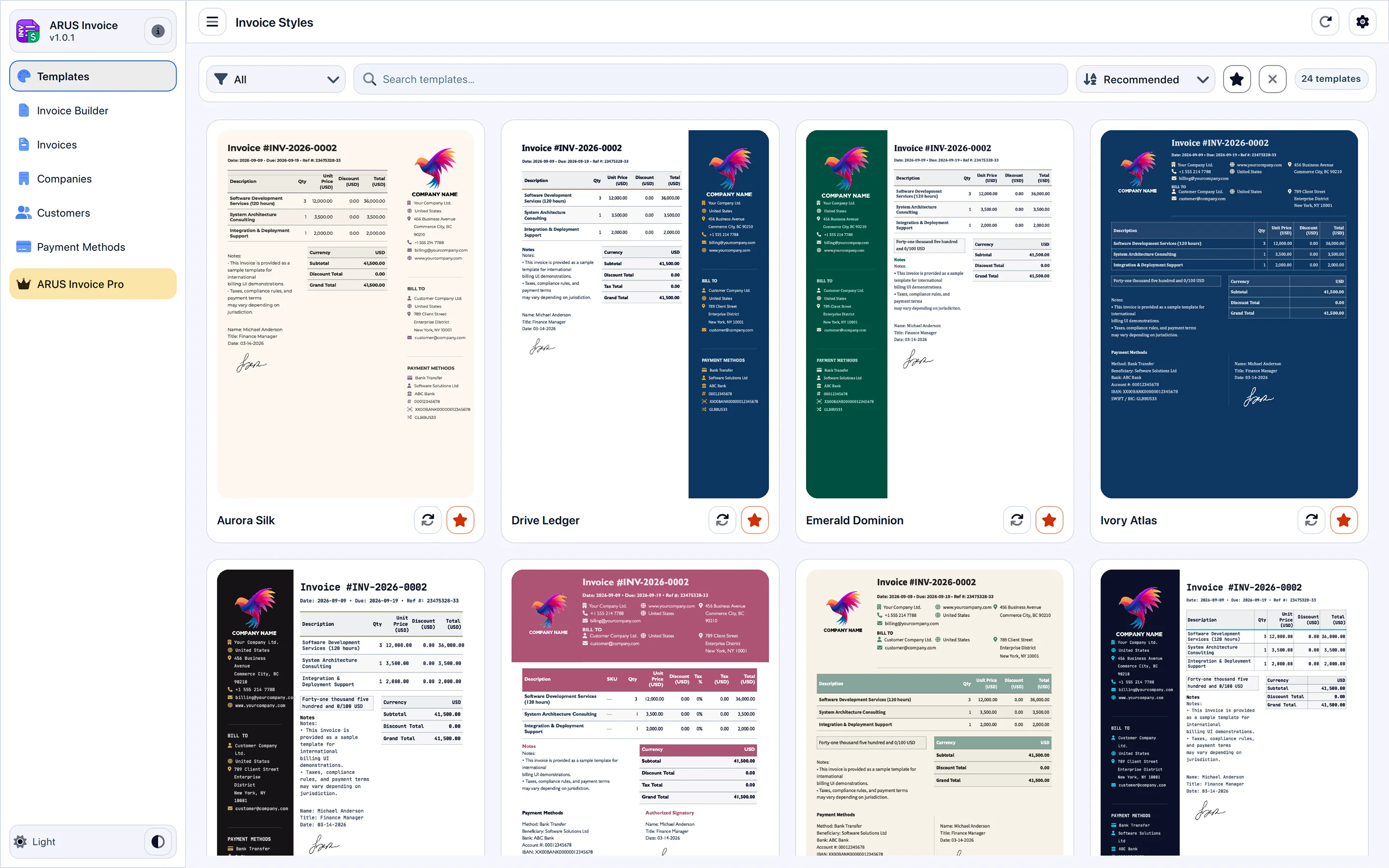Screen dimensions: 1389x868
Task: Click the 24 templates button
Action: coord(1331,79)
